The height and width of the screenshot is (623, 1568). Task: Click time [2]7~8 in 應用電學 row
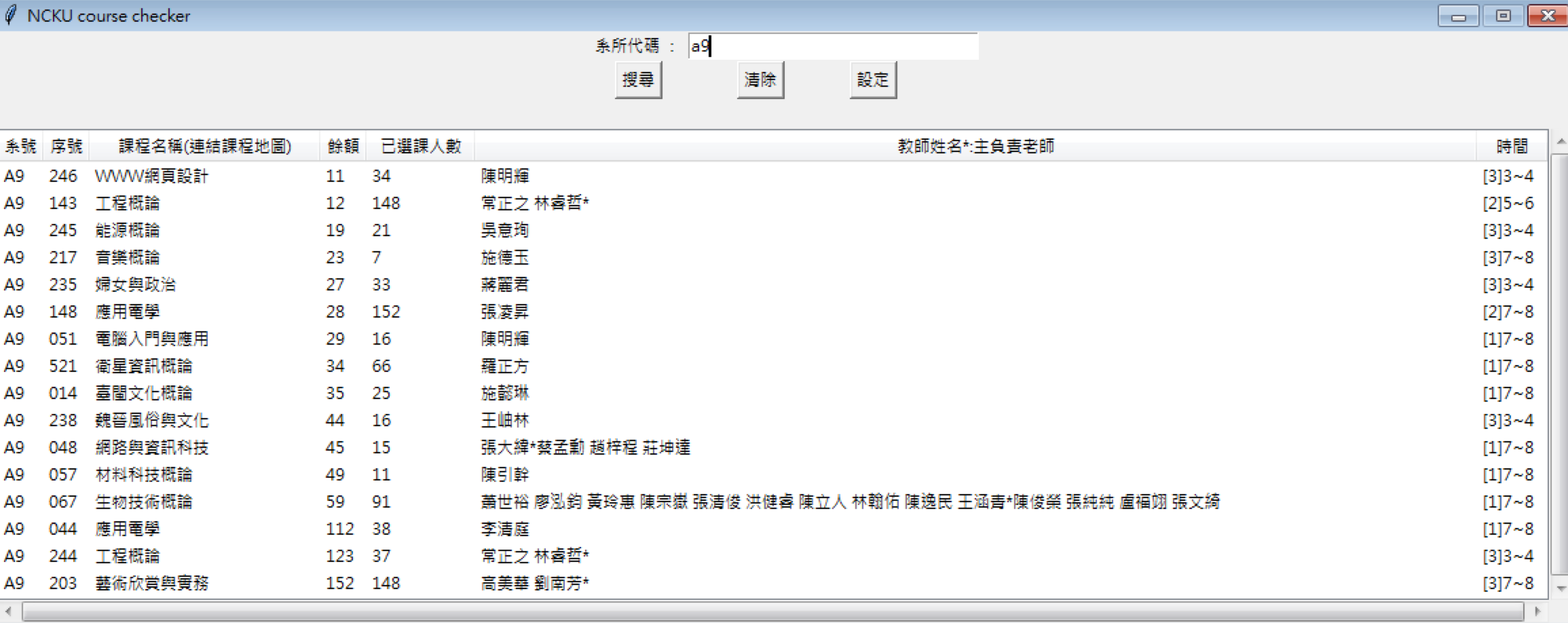point(1508,311)
